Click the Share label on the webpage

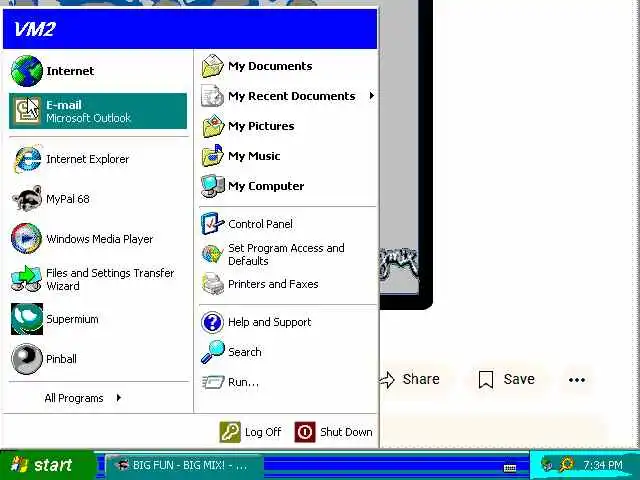tap(421, 379)
